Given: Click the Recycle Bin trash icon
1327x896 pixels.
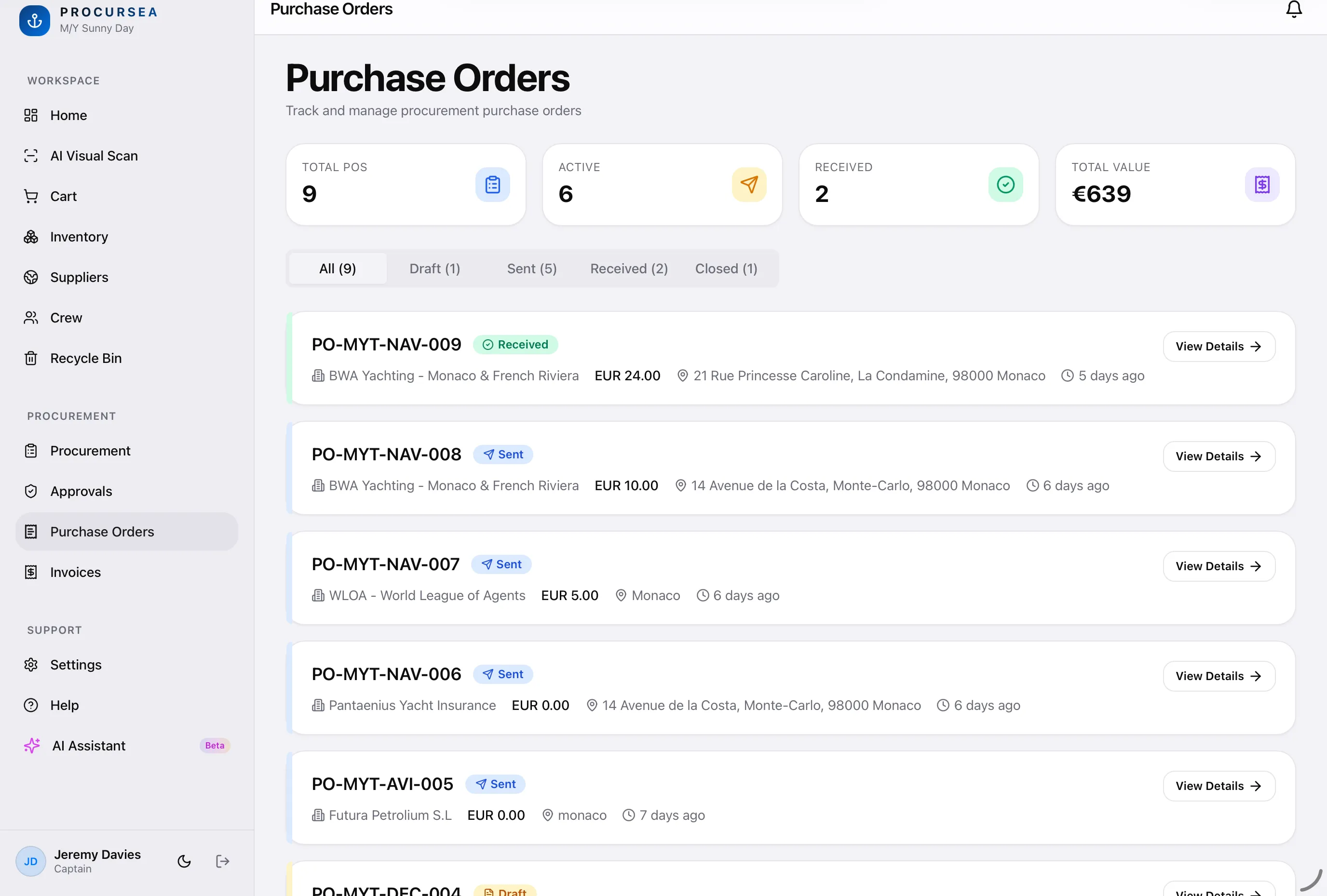Looking at the screenshot, I should click(31, 359).
